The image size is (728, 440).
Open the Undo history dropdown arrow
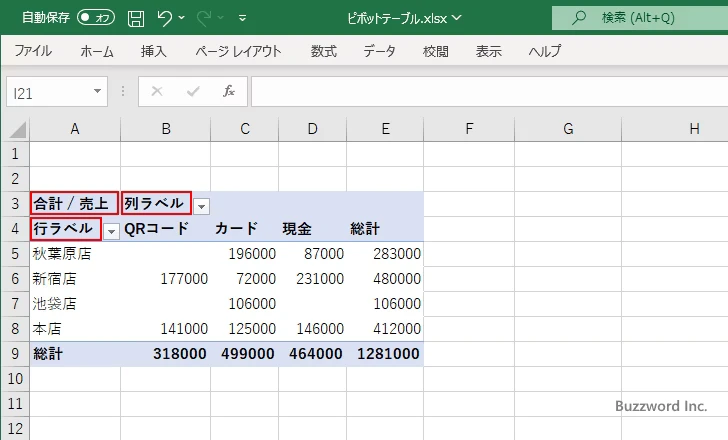(x=182, y=18)
